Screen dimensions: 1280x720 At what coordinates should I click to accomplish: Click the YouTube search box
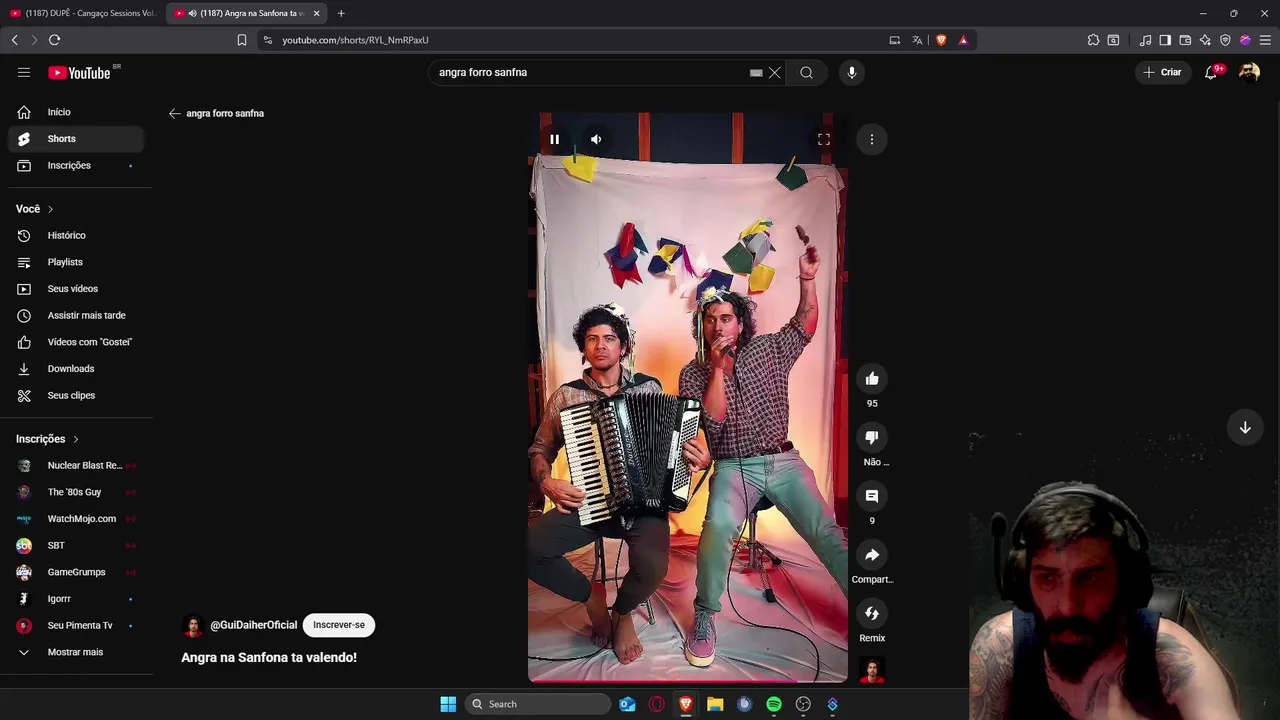coord(590,72)
